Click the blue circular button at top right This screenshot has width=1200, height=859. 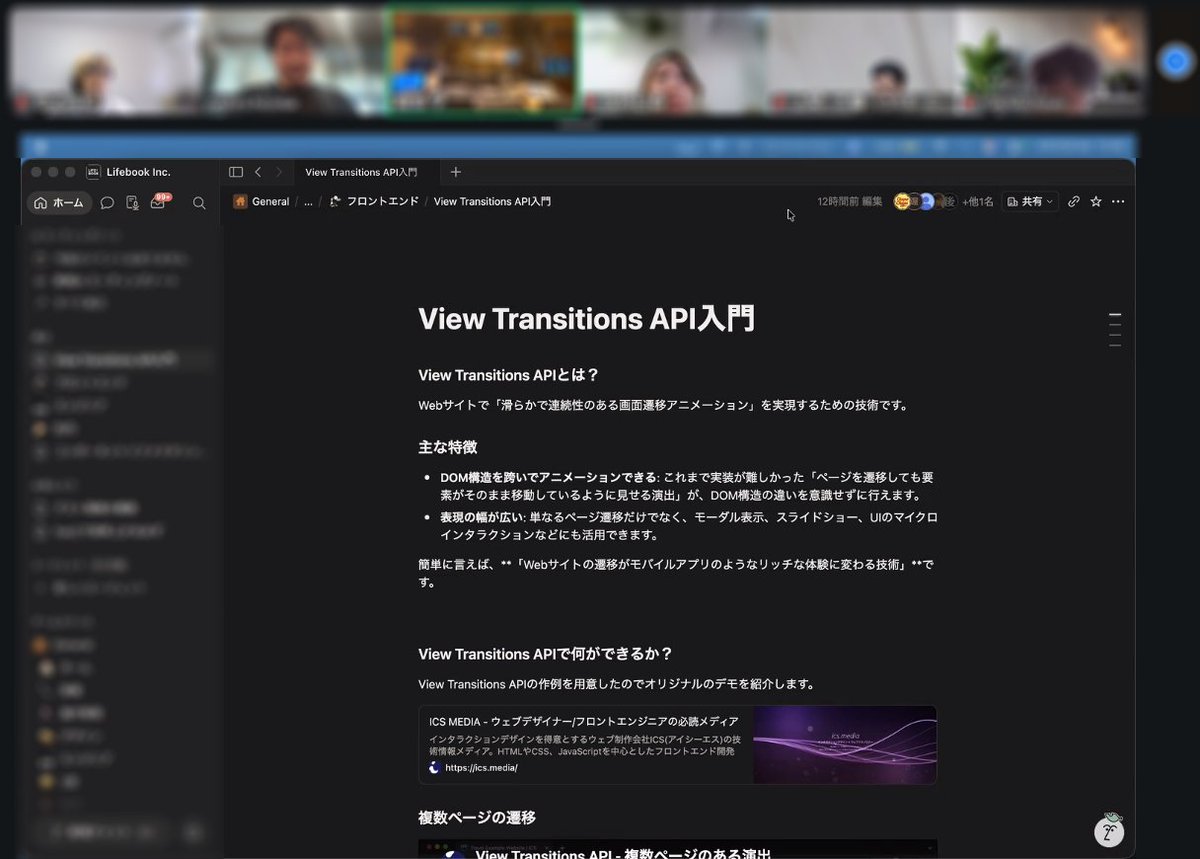pos(1175,62)
